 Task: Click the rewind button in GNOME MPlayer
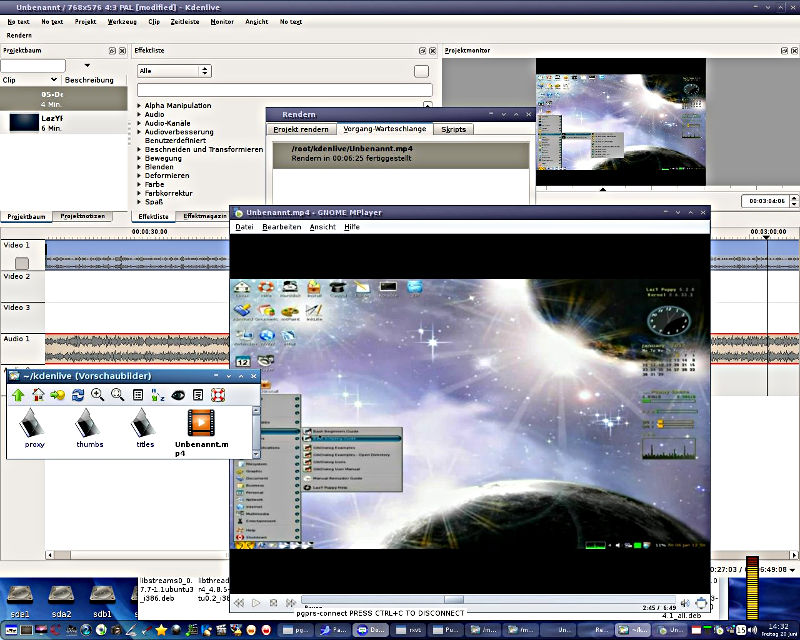click(x=239, y=603)
